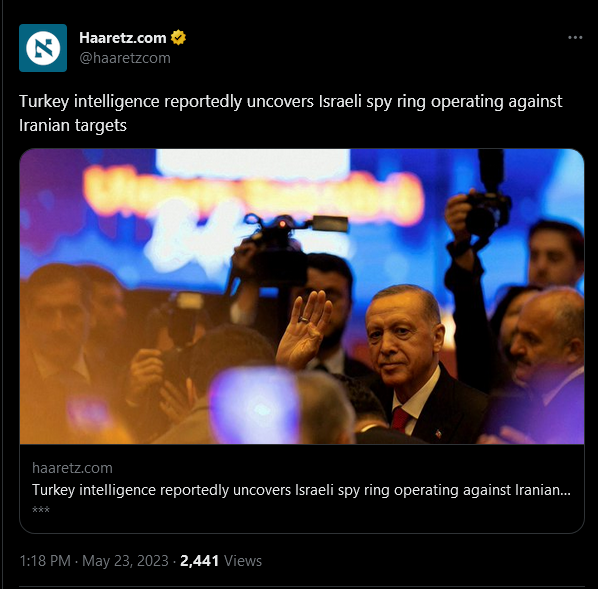598x589 pixels.
Task: Click the asterisks description under card headline
Action: point(41,510)
